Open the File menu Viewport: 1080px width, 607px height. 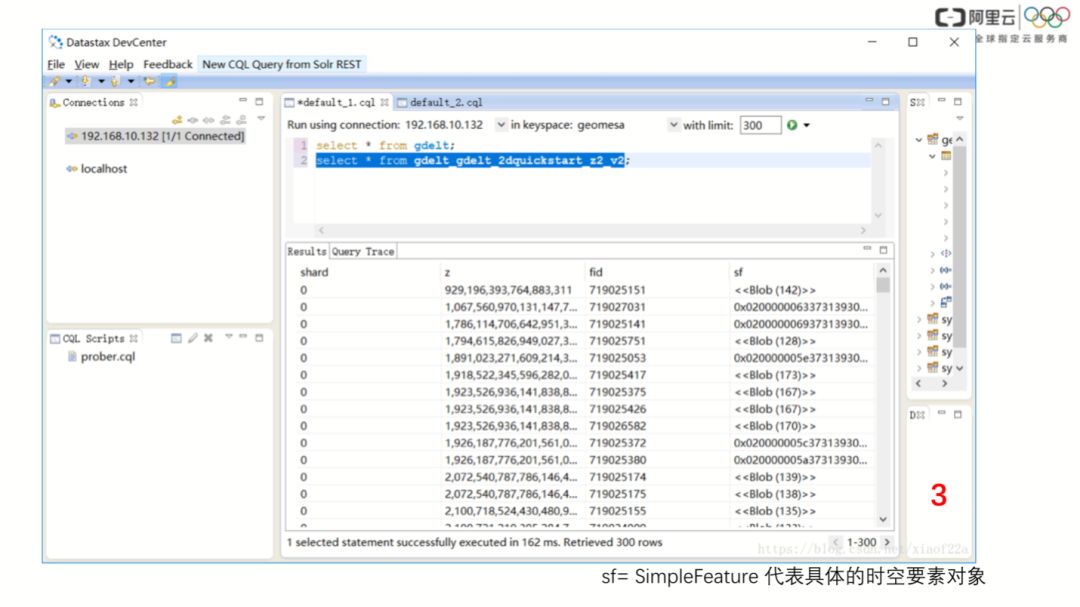click(56, 64)
